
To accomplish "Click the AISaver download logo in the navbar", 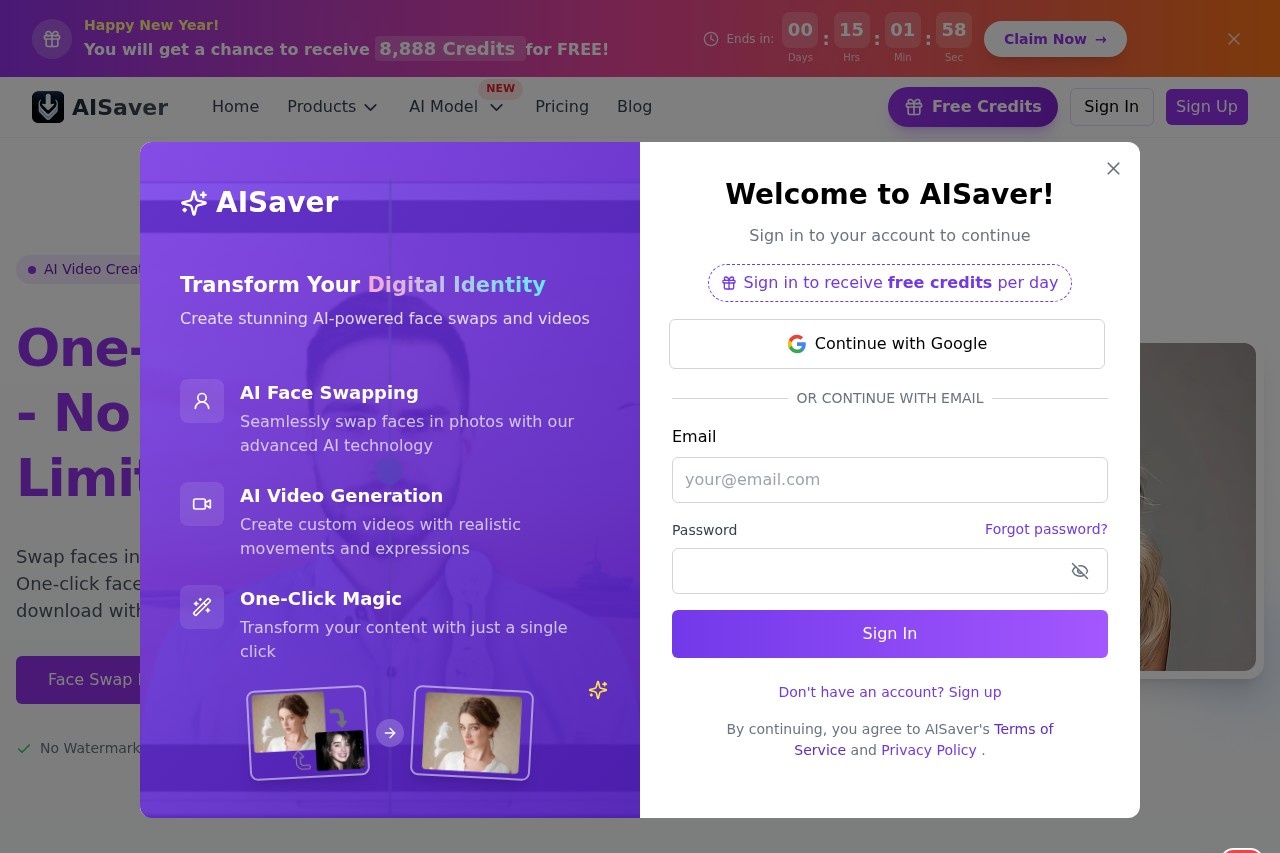I will (x=47, y=106).
